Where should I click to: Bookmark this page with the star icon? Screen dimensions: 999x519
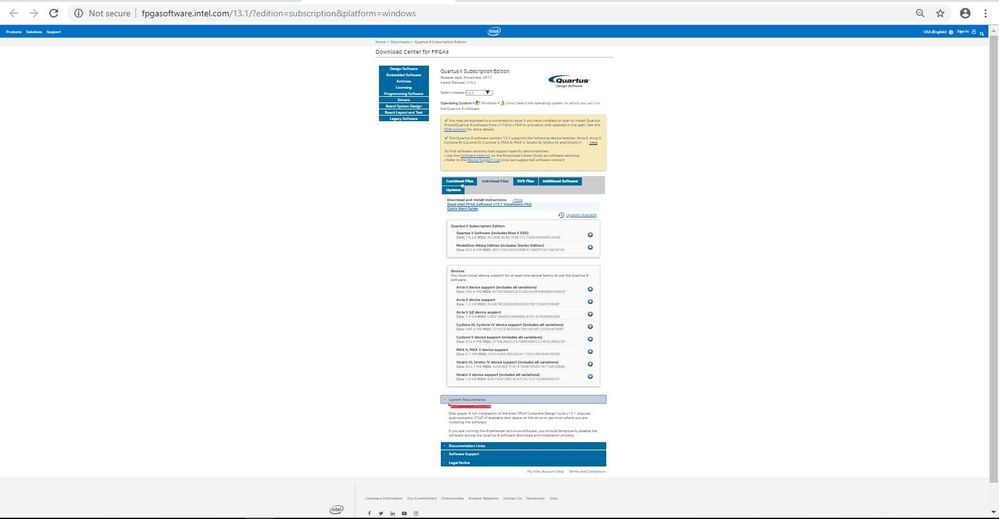click(940, 13)
